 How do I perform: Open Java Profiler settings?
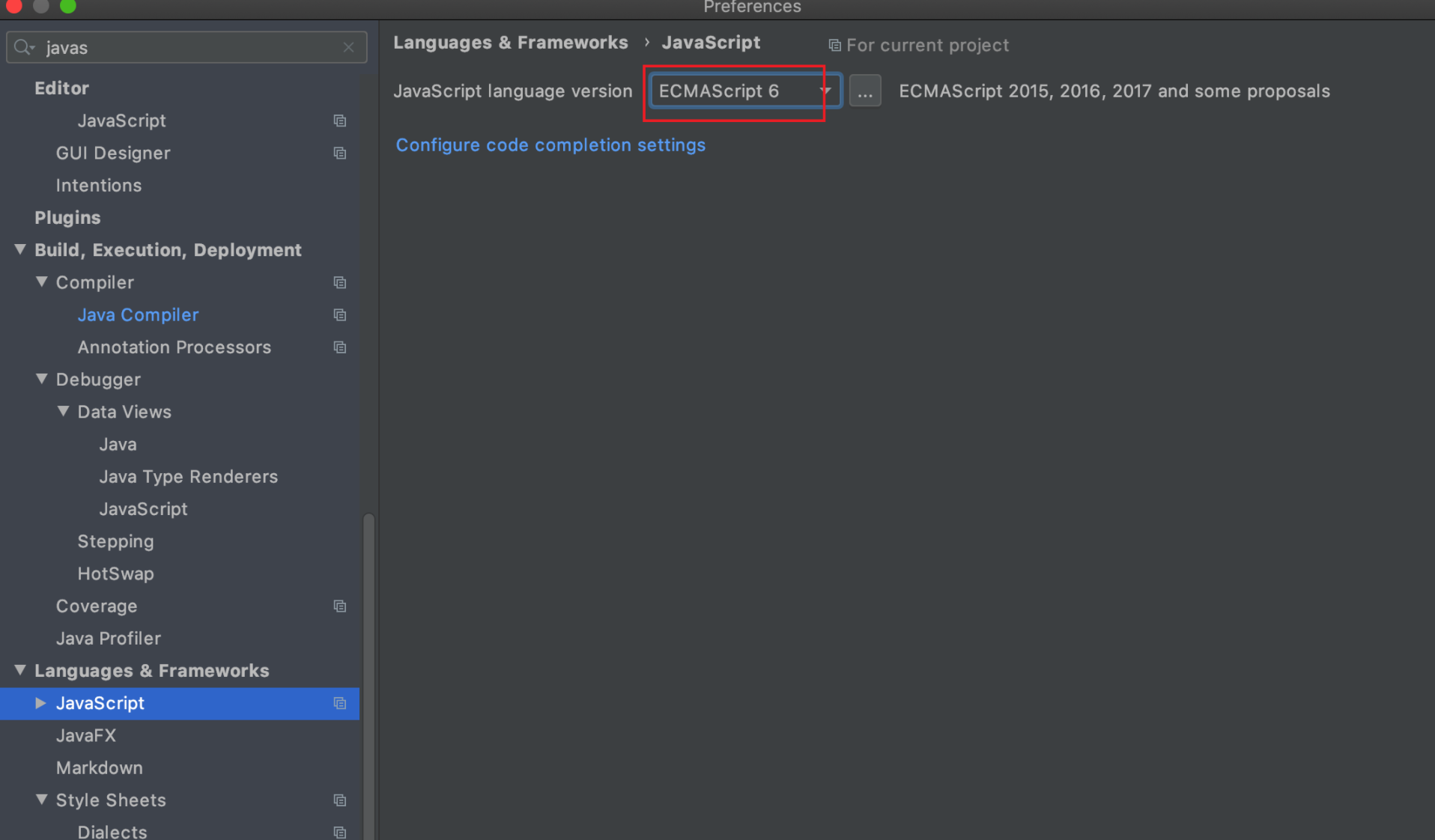tap(109, 639)
